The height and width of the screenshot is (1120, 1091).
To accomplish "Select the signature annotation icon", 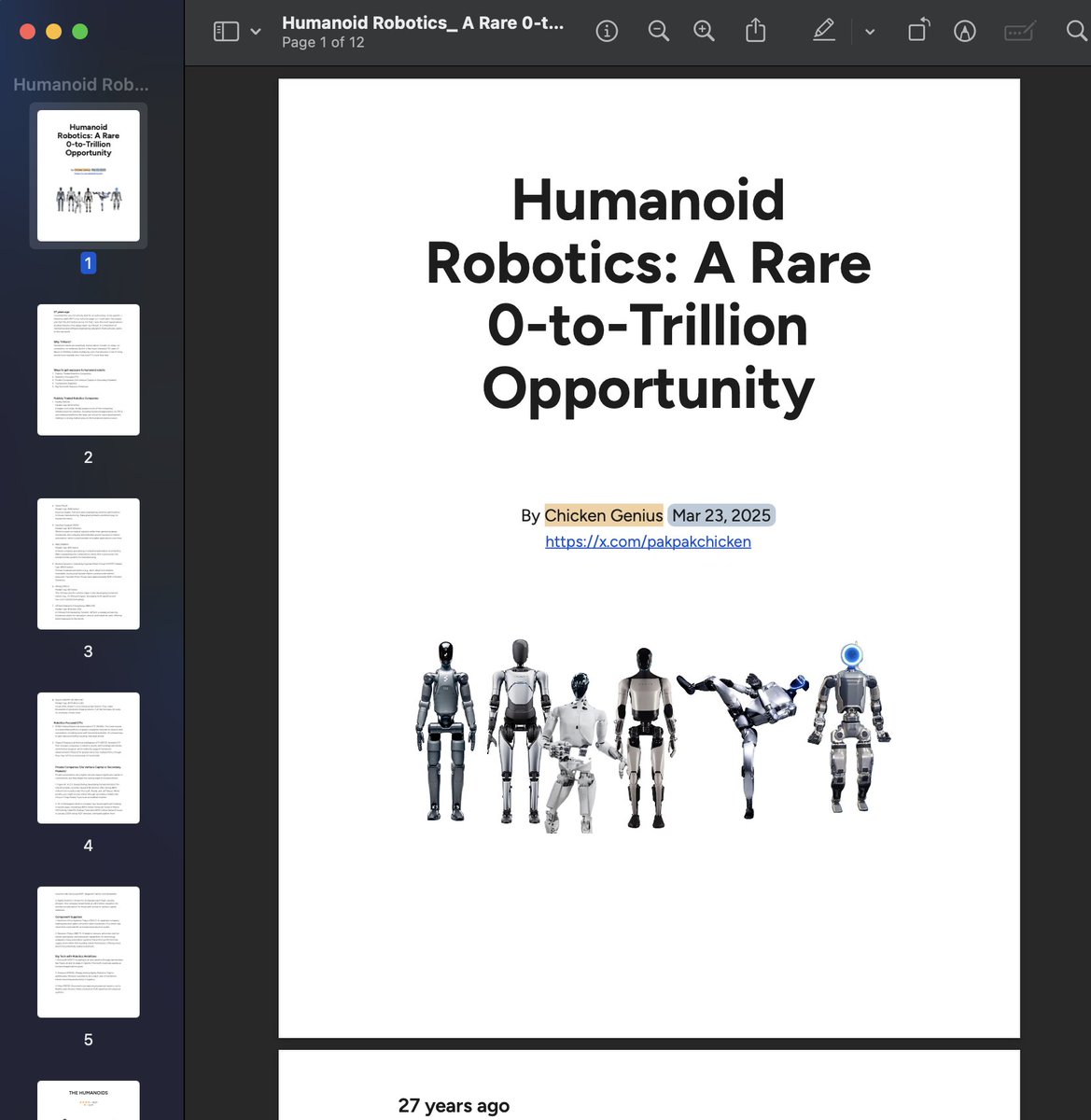I will pyautogui.click(x=965, y=31).
